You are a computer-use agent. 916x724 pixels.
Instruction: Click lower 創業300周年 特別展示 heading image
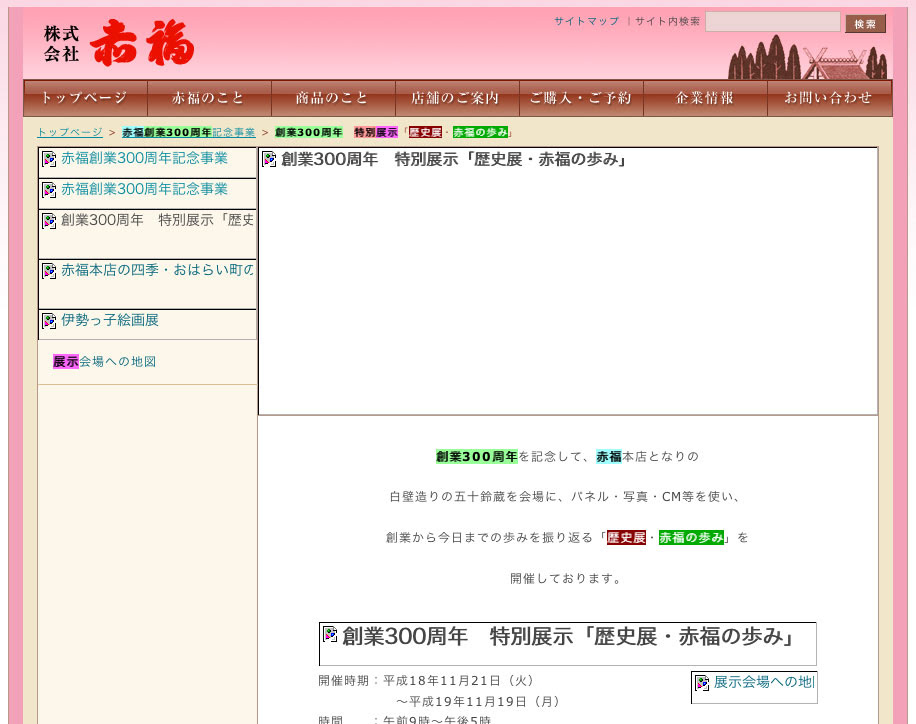pos(567,644)
